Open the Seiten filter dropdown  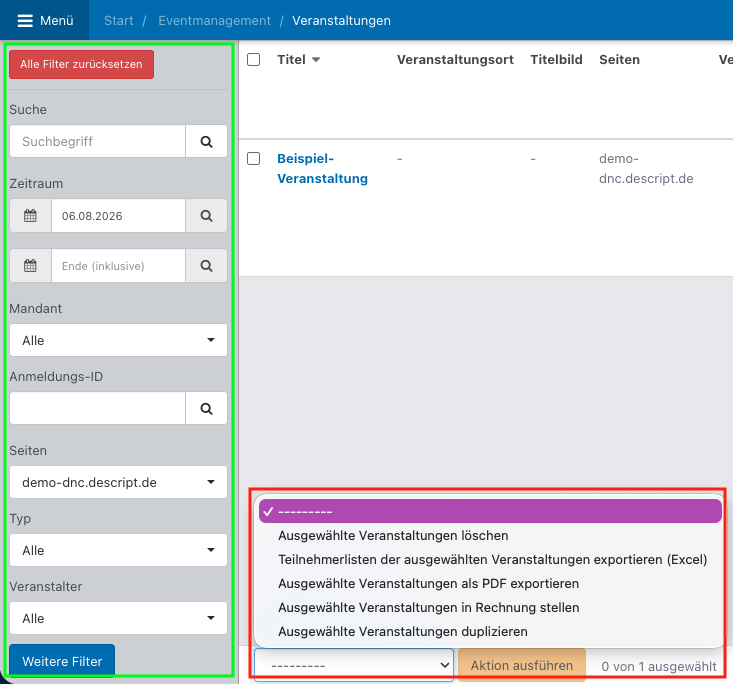[x=118, y=482]
